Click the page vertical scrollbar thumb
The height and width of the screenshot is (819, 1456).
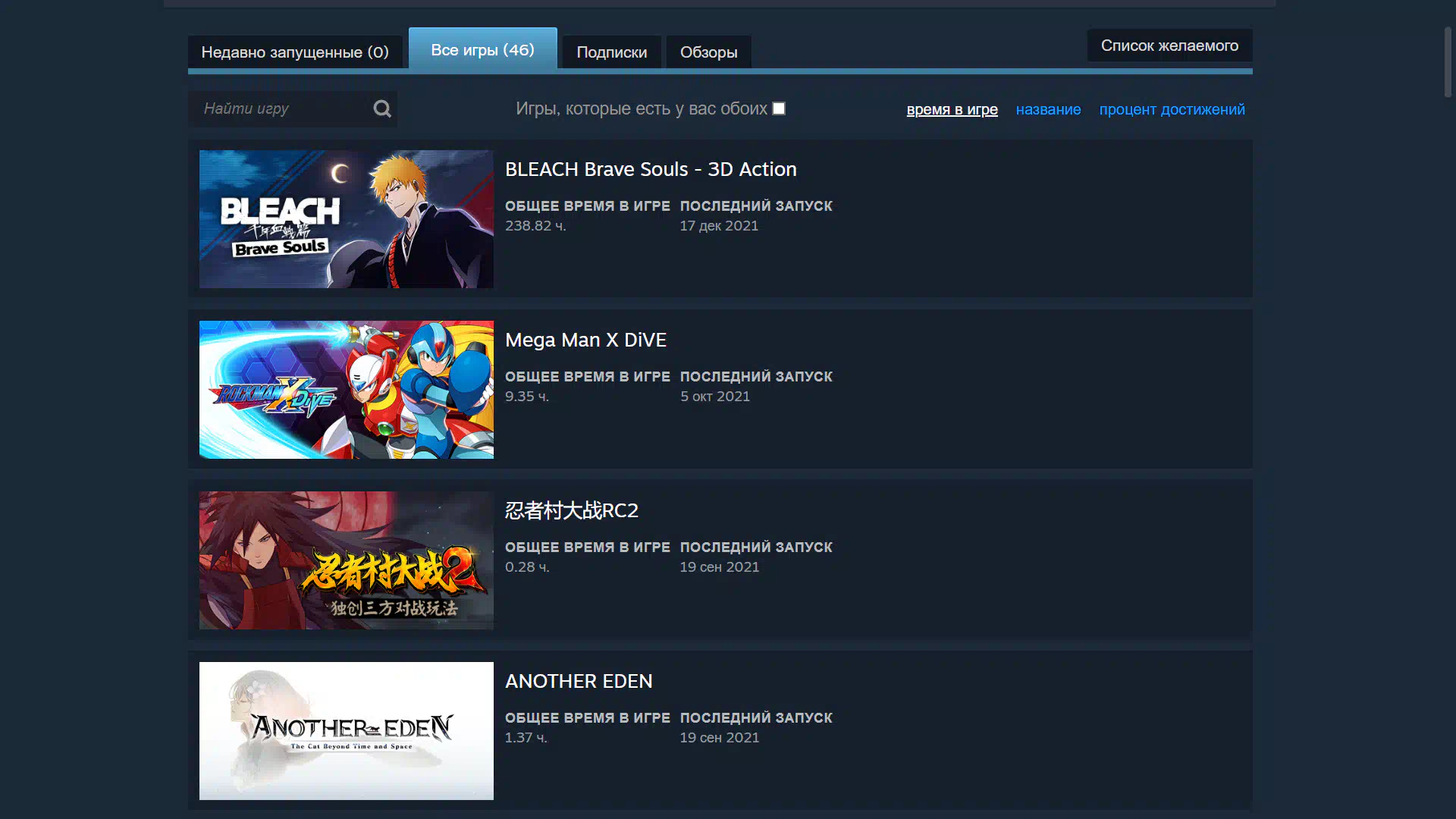point(1448,62)
